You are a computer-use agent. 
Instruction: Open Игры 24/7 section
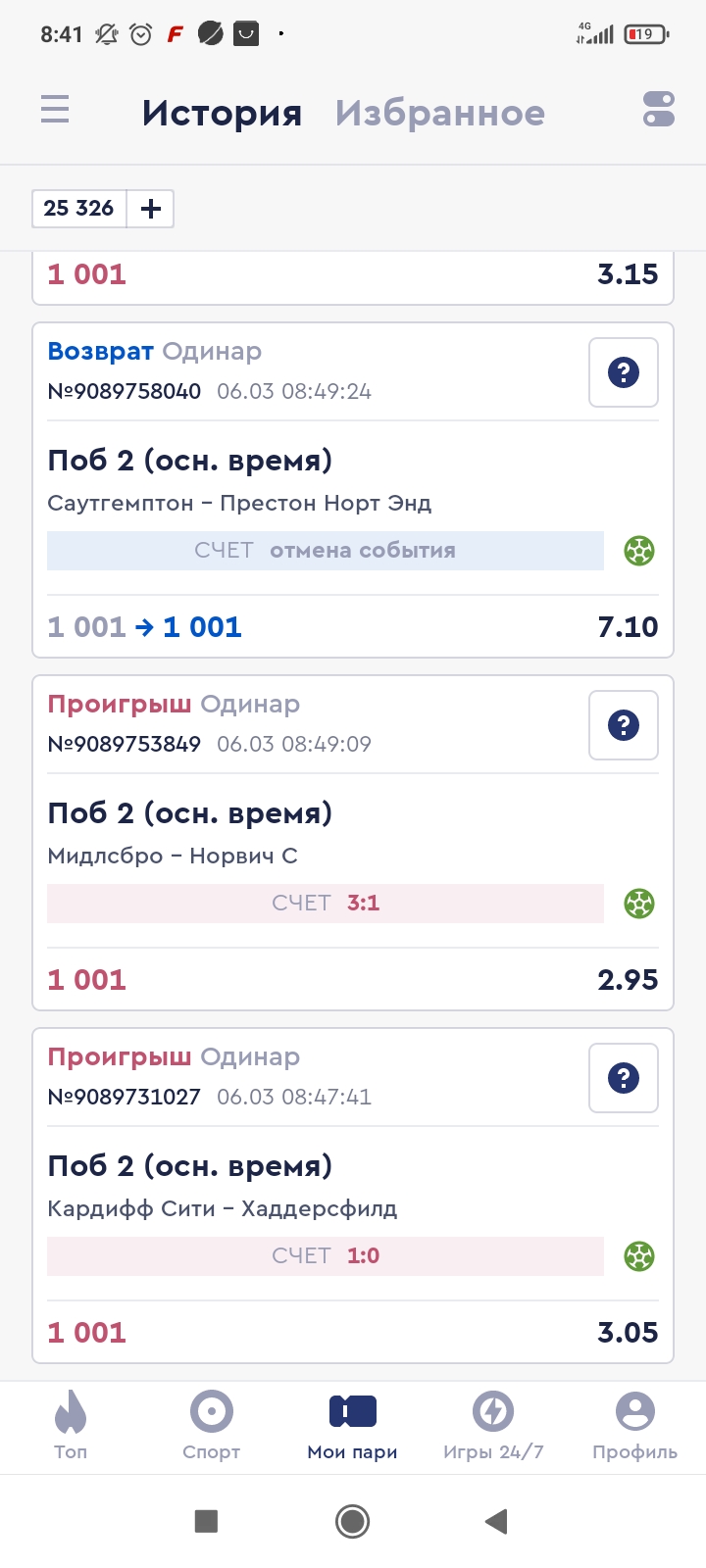coord(493,1426)
